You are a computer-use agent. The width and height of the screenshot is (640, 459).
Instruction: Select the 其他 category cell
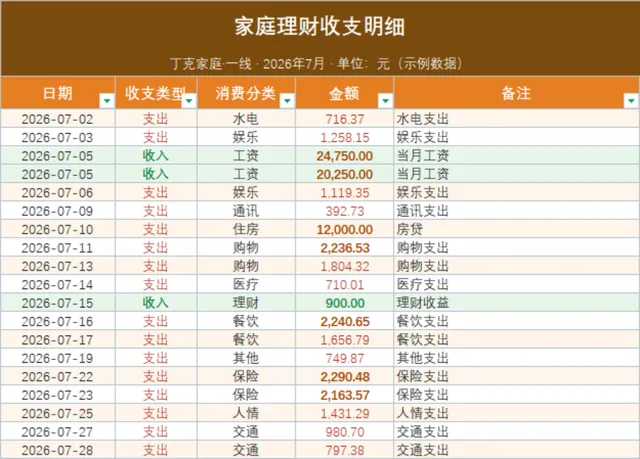(246, 358)
